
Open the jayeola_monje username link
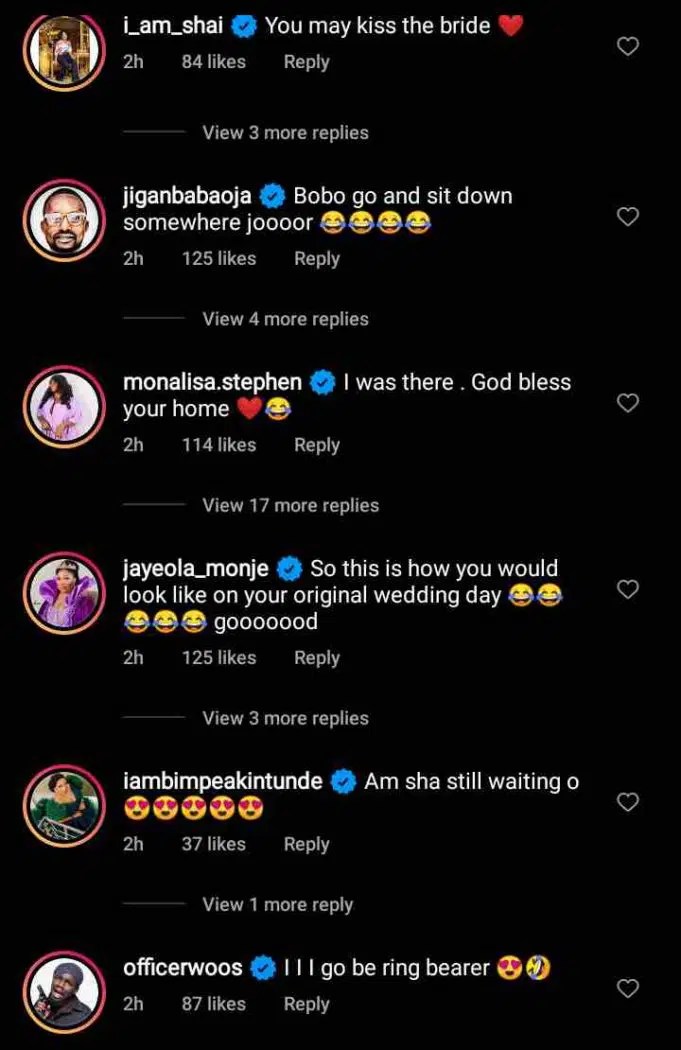(x=196, y=569)
